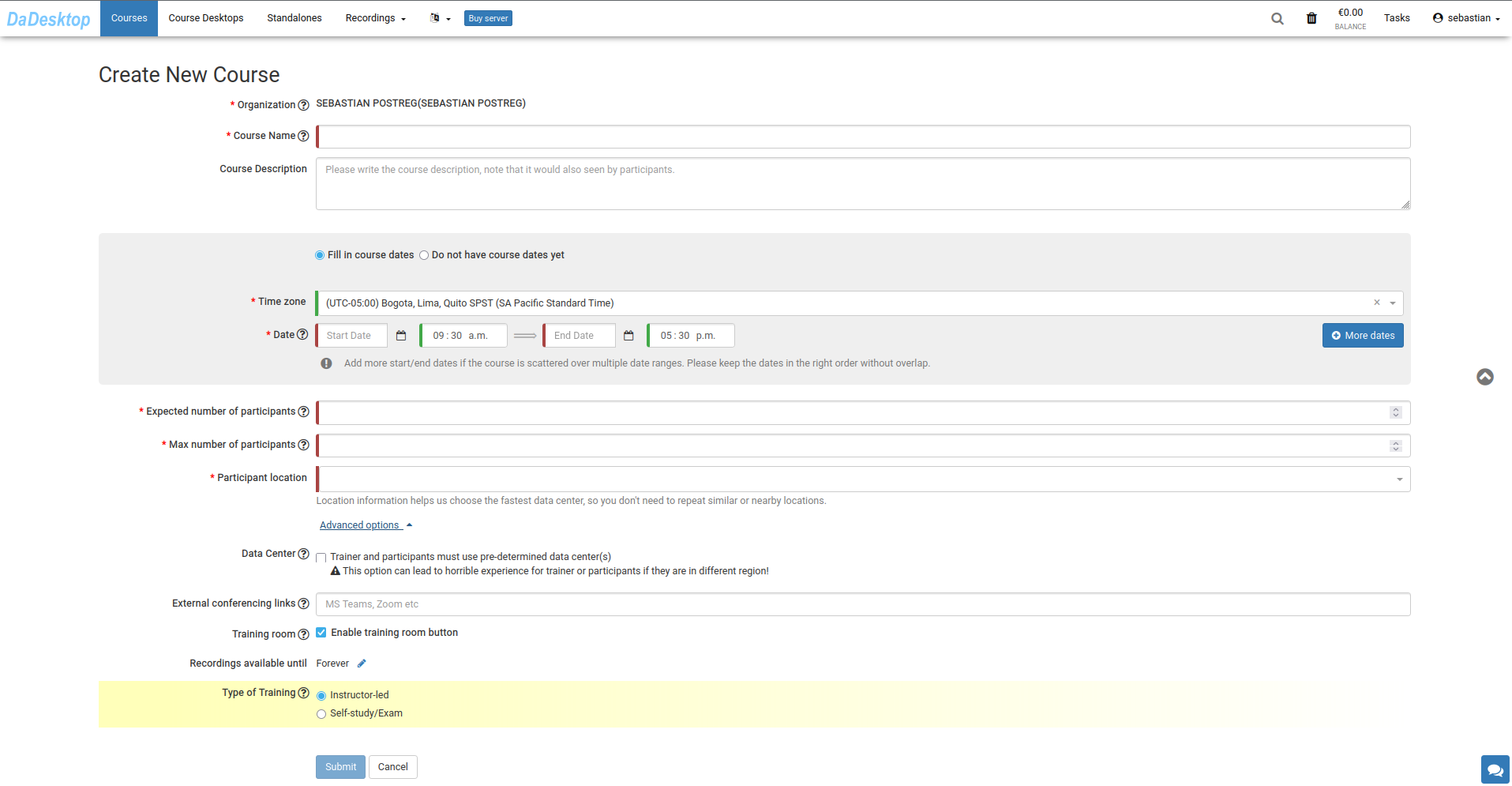
Task: Clear the selected time zone
Action: [x=1376, y=303]
